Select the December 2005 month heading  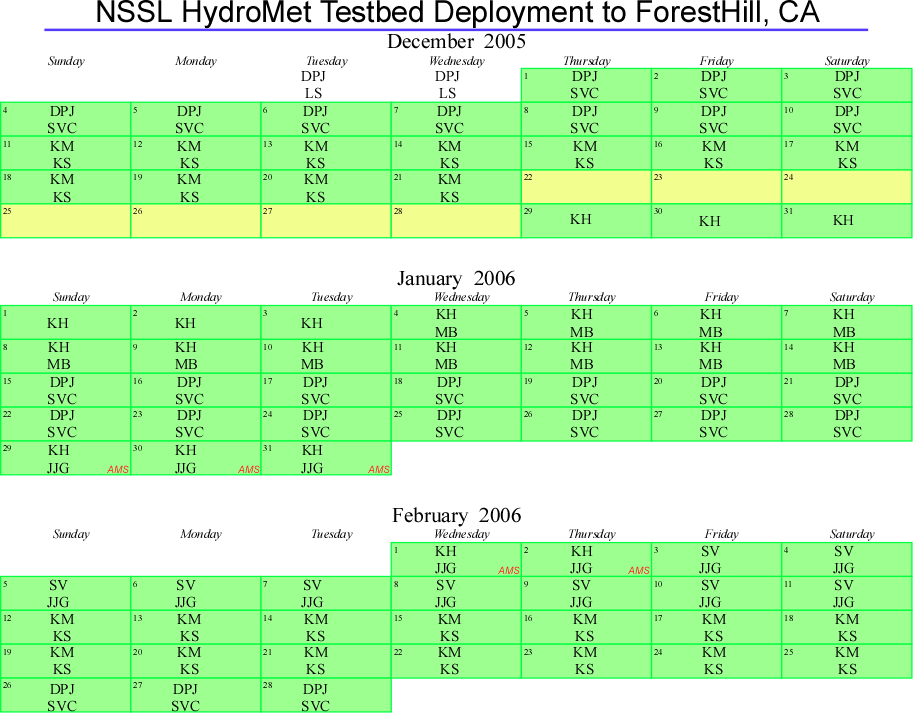click(456, 42)
